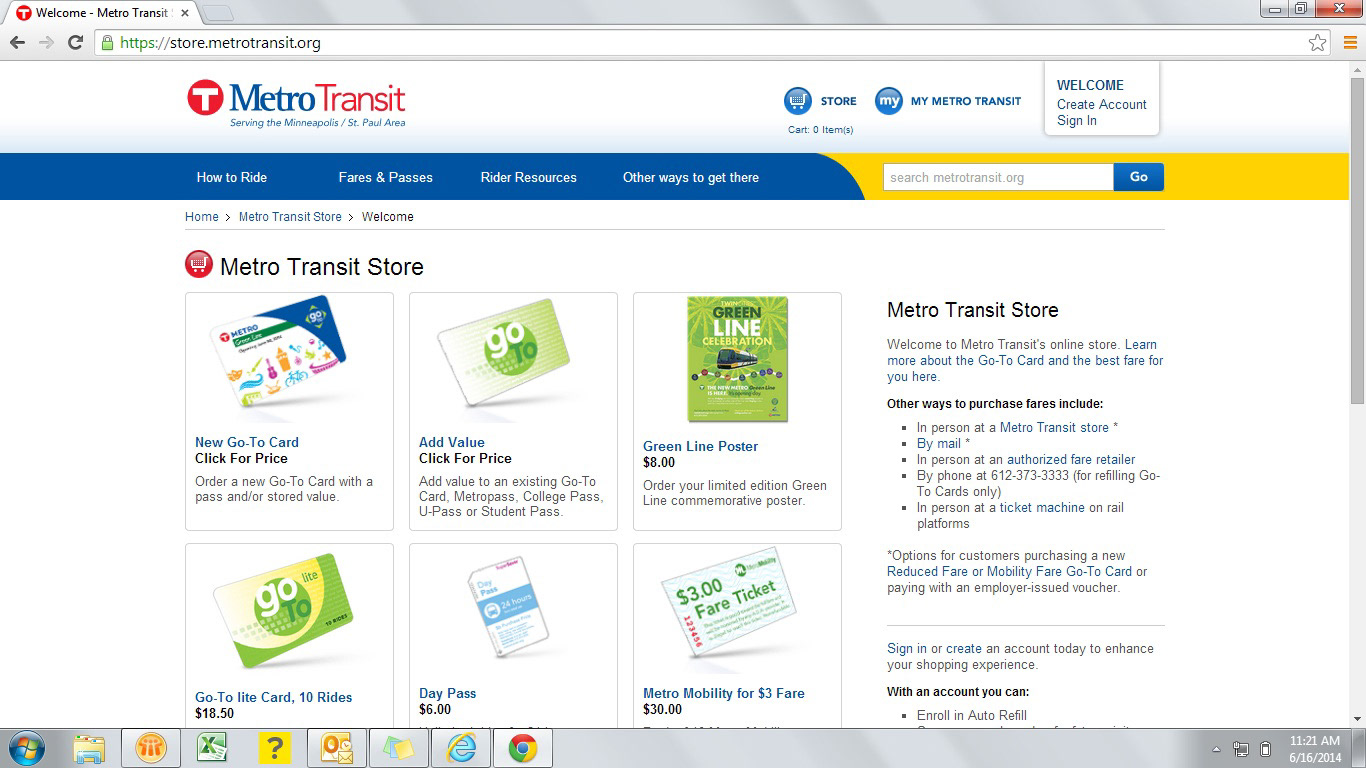Click the browser back arrow

pyautogui.click(x=17, y=42)
